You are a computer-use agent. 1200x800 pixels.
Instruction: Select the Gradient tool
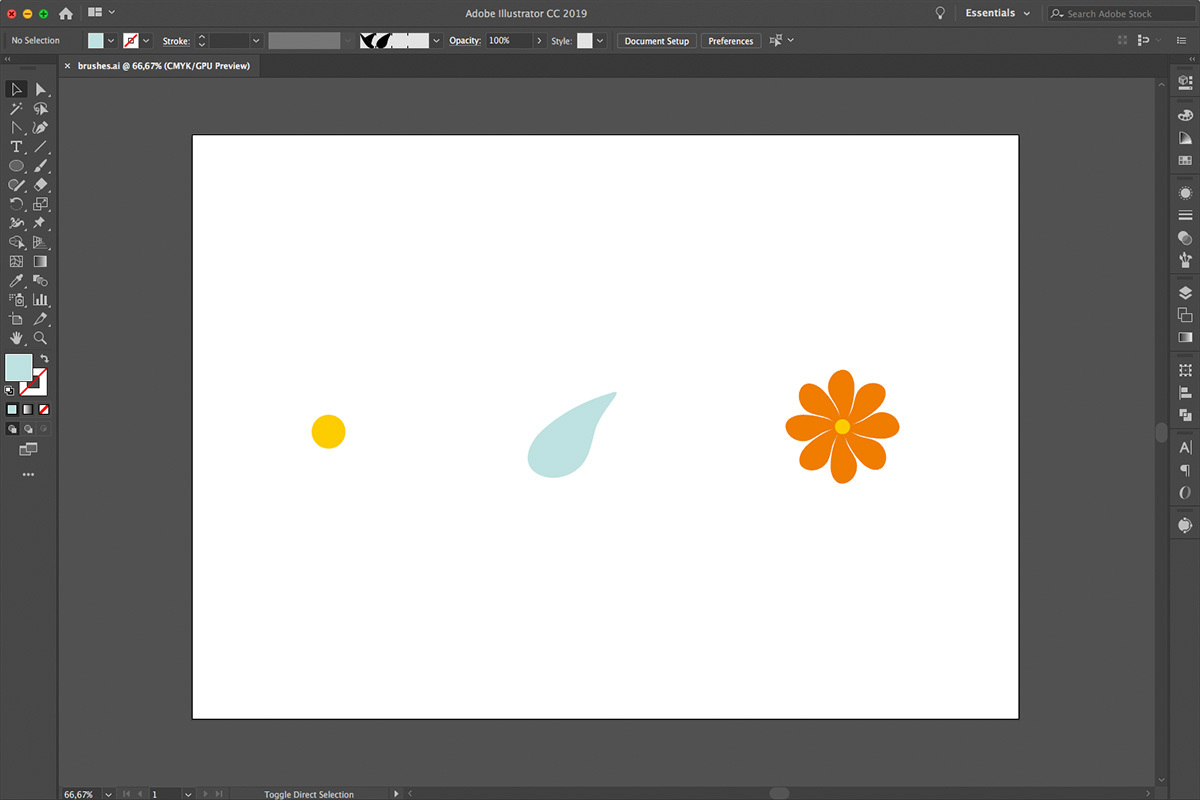point(41,261)
